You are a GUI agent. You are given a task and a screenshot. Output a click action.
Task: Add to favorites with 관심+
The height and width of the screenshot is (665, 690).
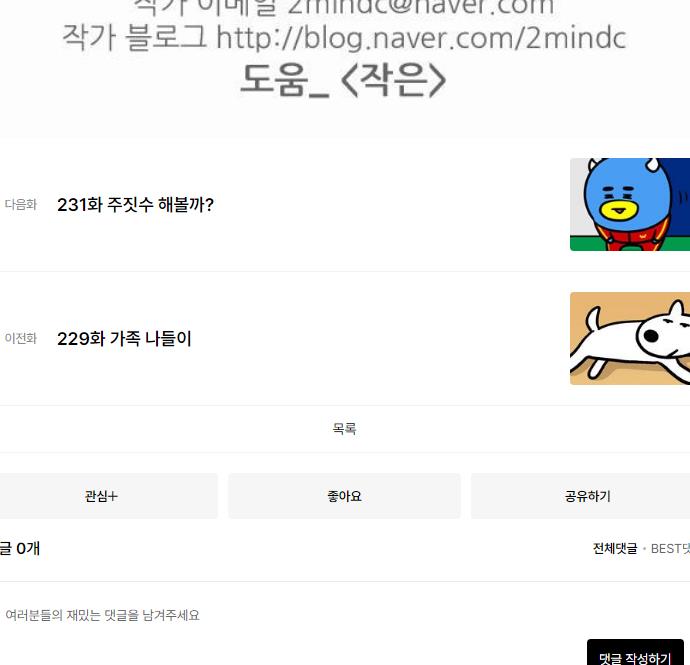pos(101,496)
